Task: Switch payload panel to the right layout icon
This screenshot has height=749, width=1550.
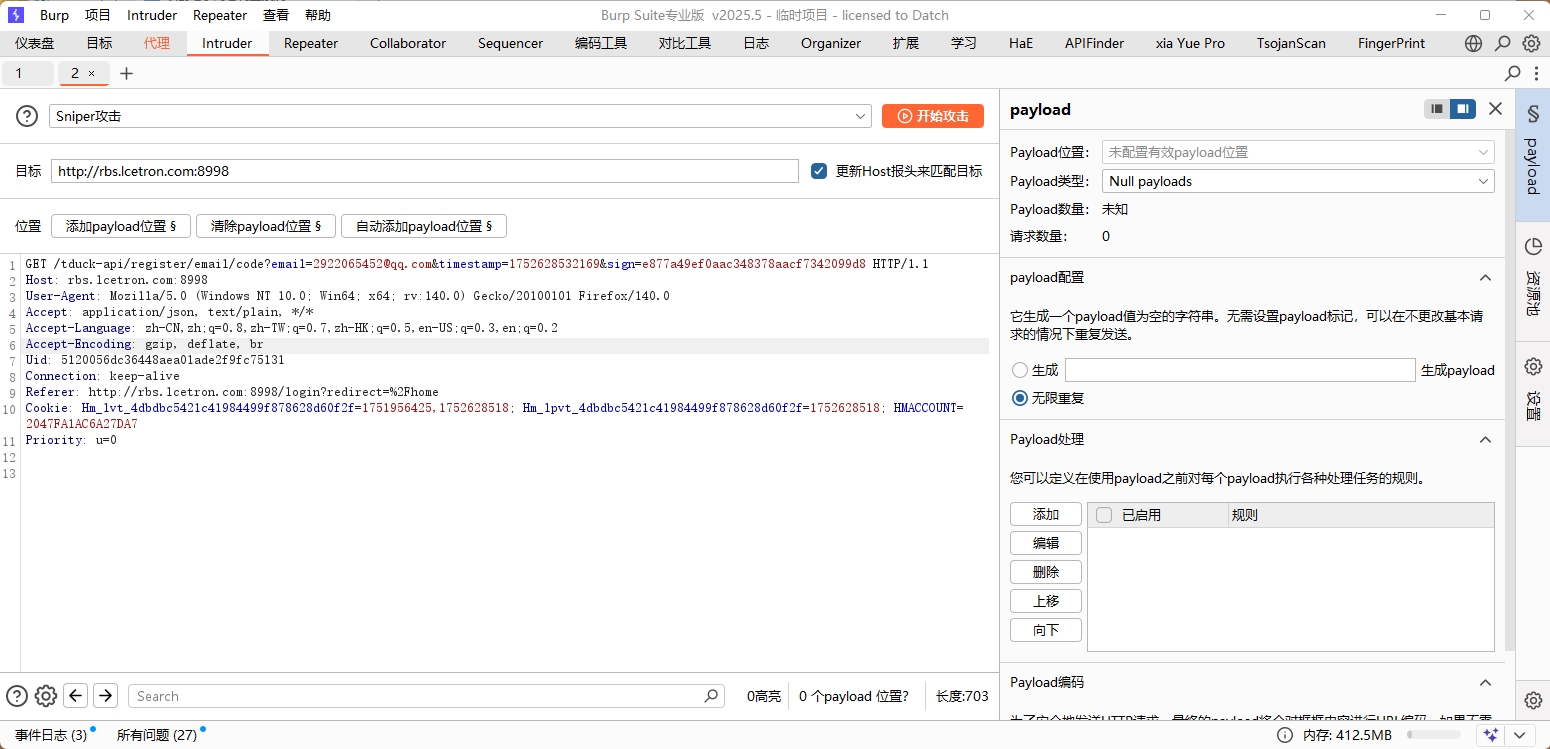Action: [x=1463, y=109]
